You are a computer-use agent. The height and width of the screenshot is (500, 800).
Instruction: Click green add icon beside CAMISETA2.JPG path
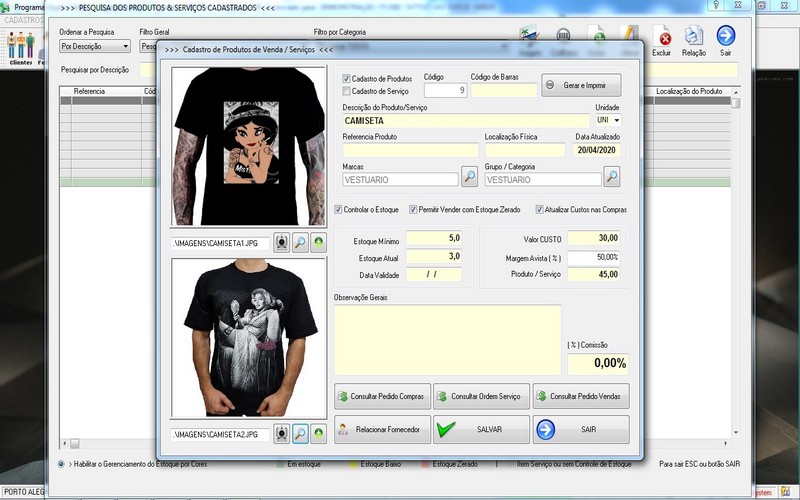click(318, 434)
